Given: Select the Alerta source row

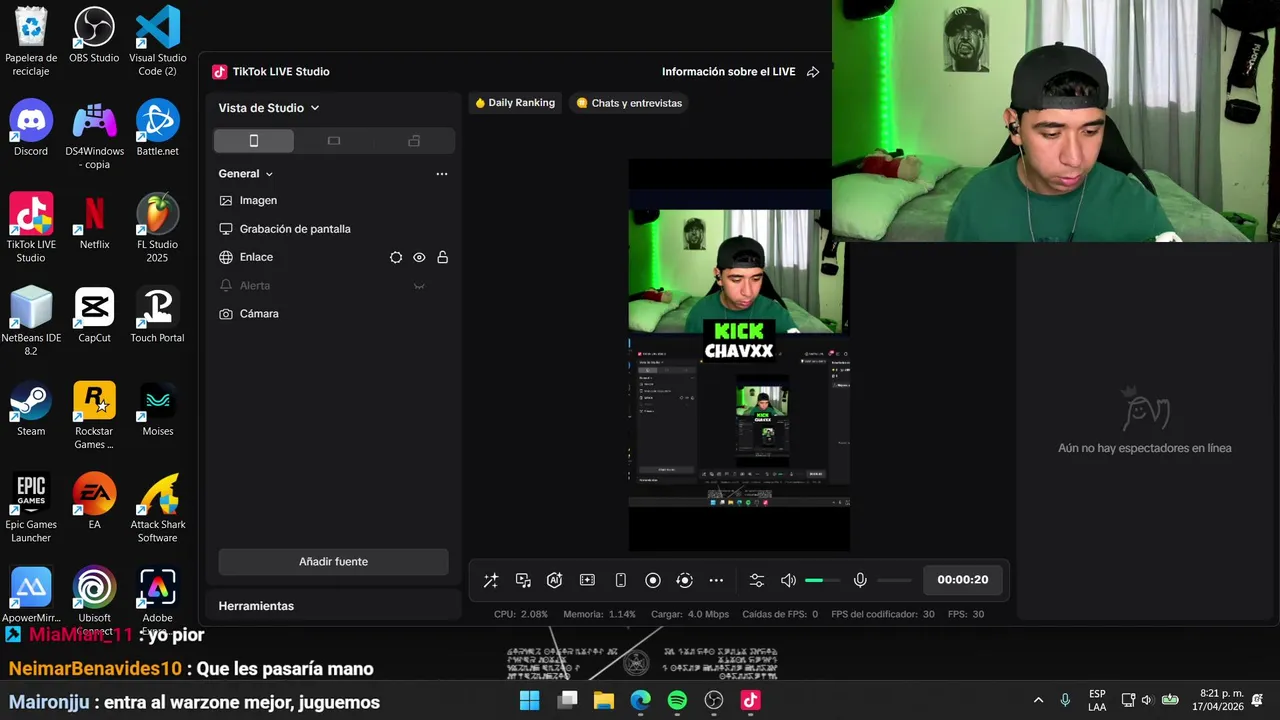Looking at the screenshot, I should coord(334,286).
